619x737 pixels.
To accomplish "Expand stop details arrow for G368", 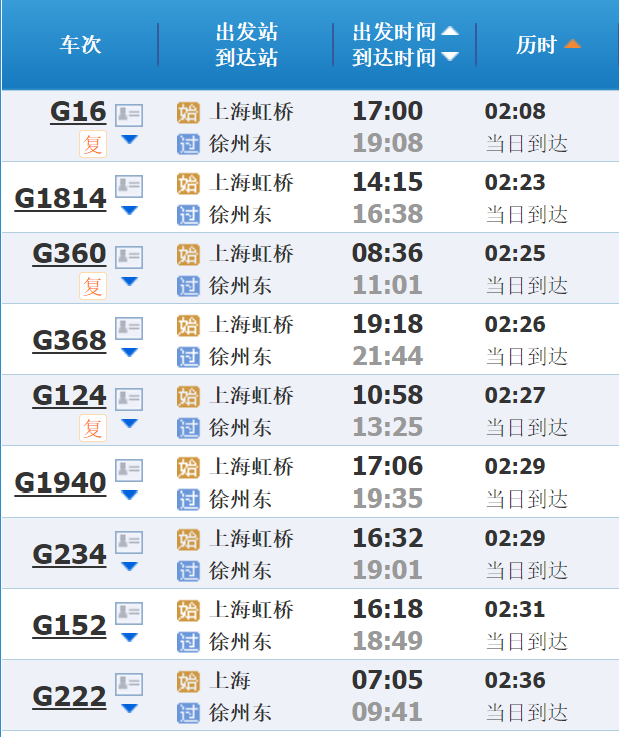I will pos(129,352).
